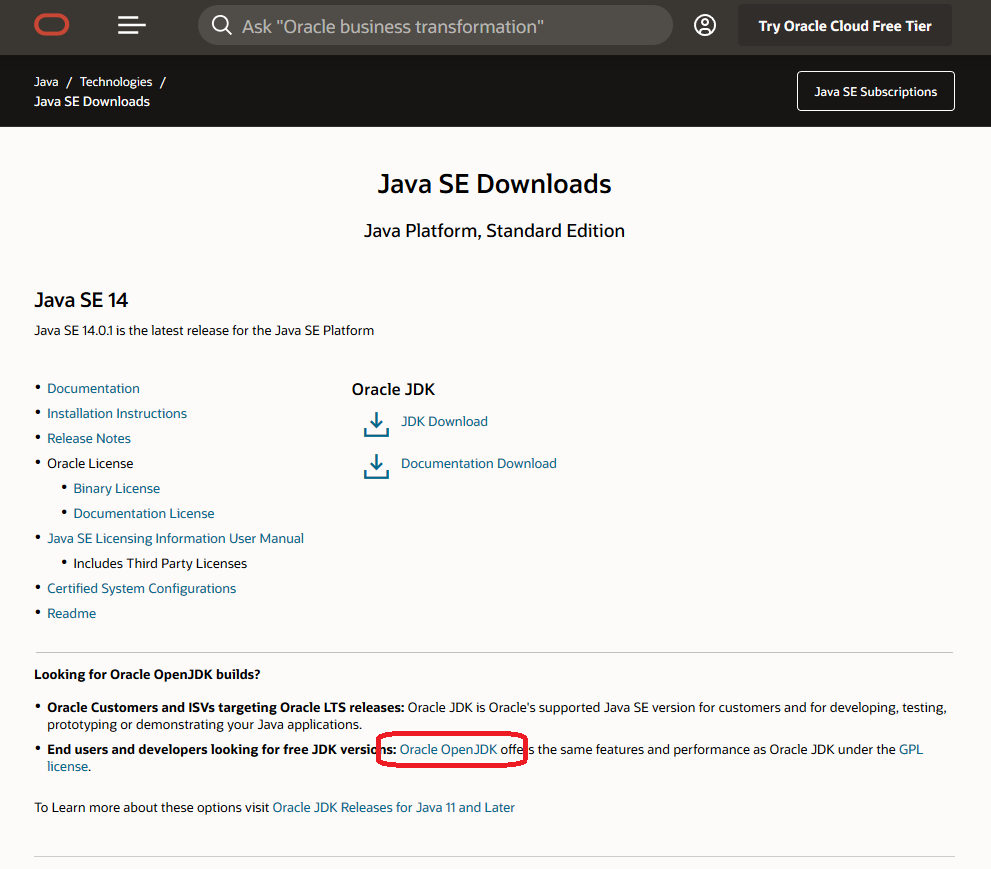Viewport: 991px width, 869px height.
Task: Click the search magnifier icon
Action: [221, 25]
